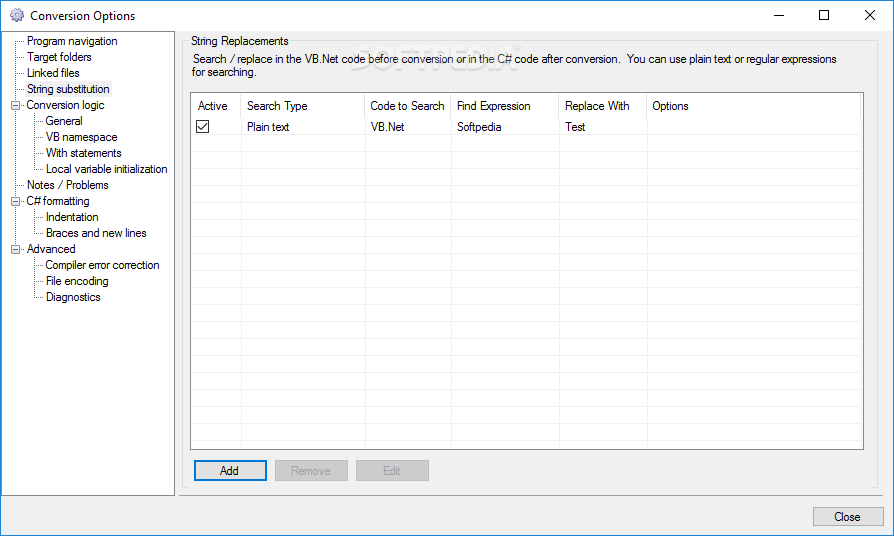
Task: Select the Advanced category label
Action: click(x=51, y=249)
